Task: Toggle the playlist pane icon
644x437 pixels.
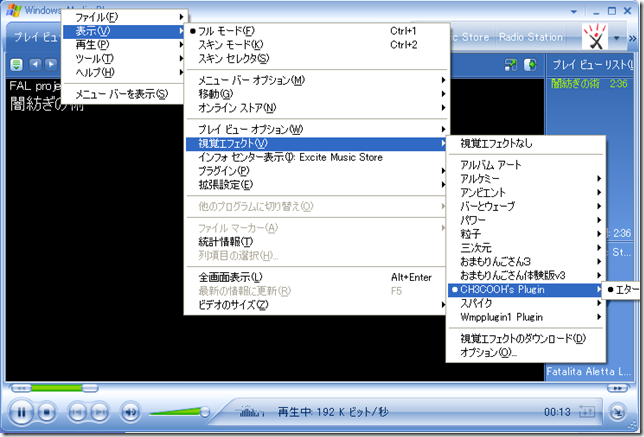Action: (531, 64)
